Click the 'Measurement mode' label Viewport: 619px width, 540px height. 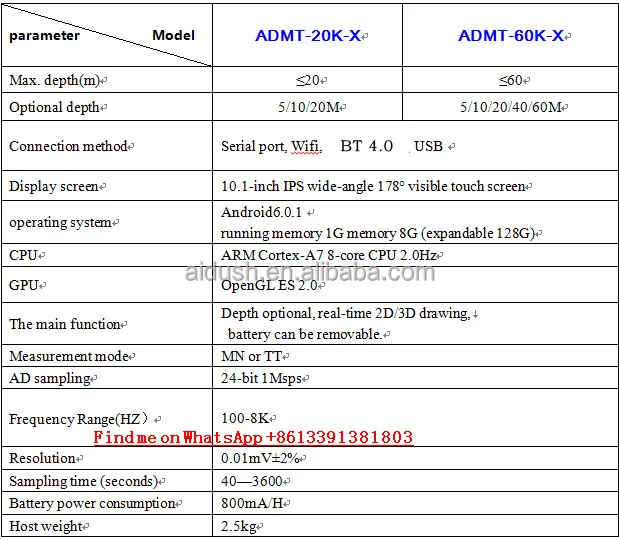[x=69, y=356]
